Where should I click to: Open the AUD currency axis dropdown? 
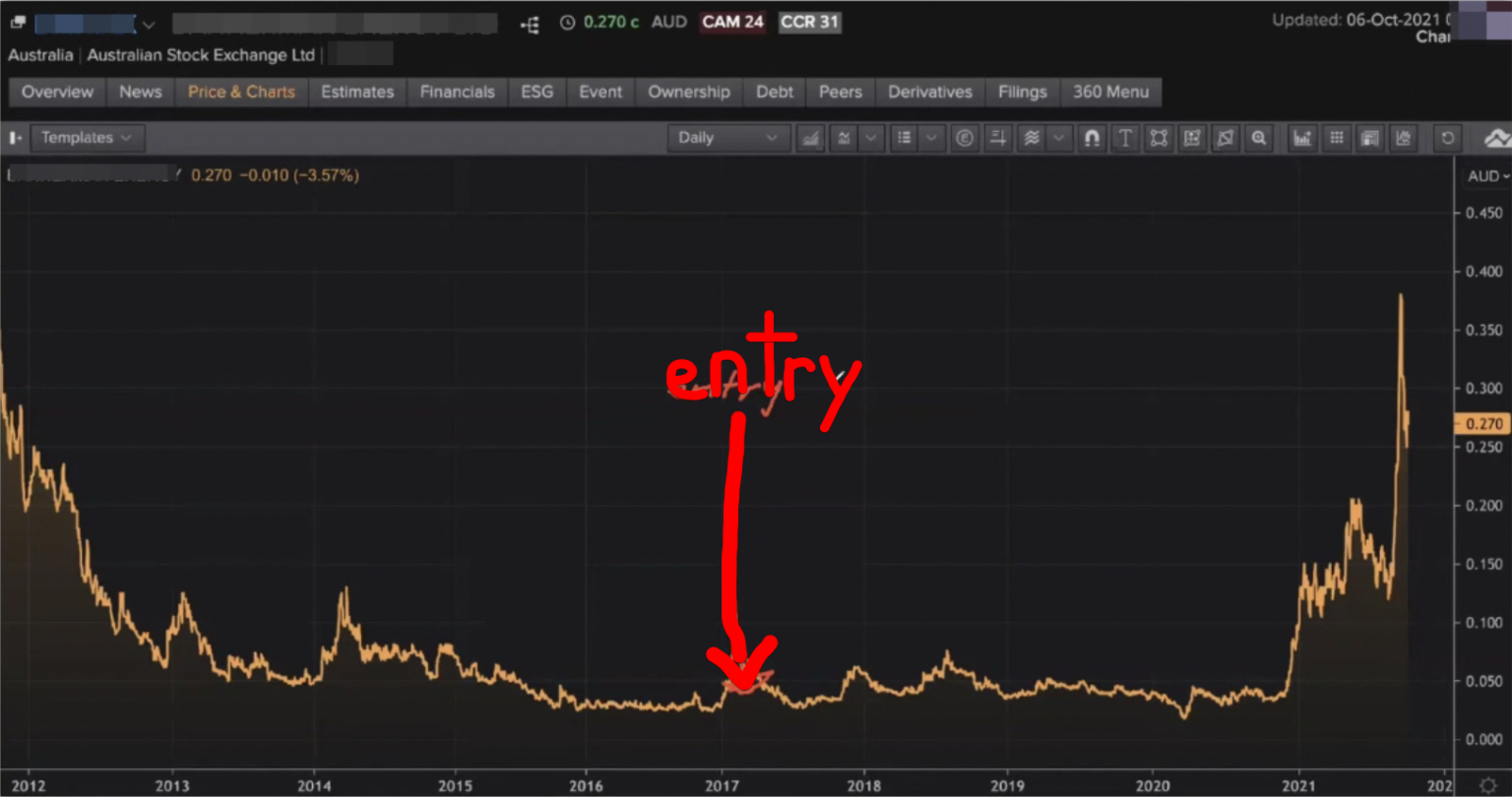pyautogui.click(x=1486, y=176)
